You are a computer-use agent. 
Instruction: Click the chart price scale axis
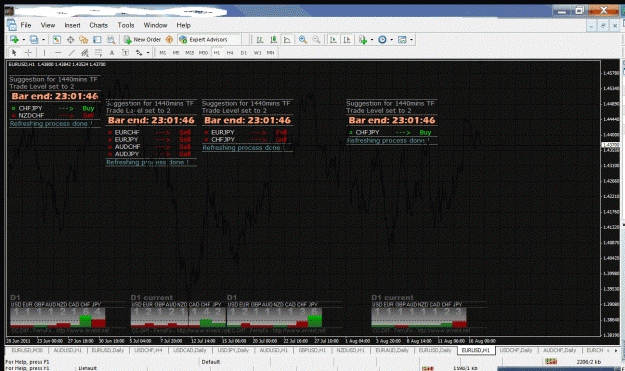point(611,198)
